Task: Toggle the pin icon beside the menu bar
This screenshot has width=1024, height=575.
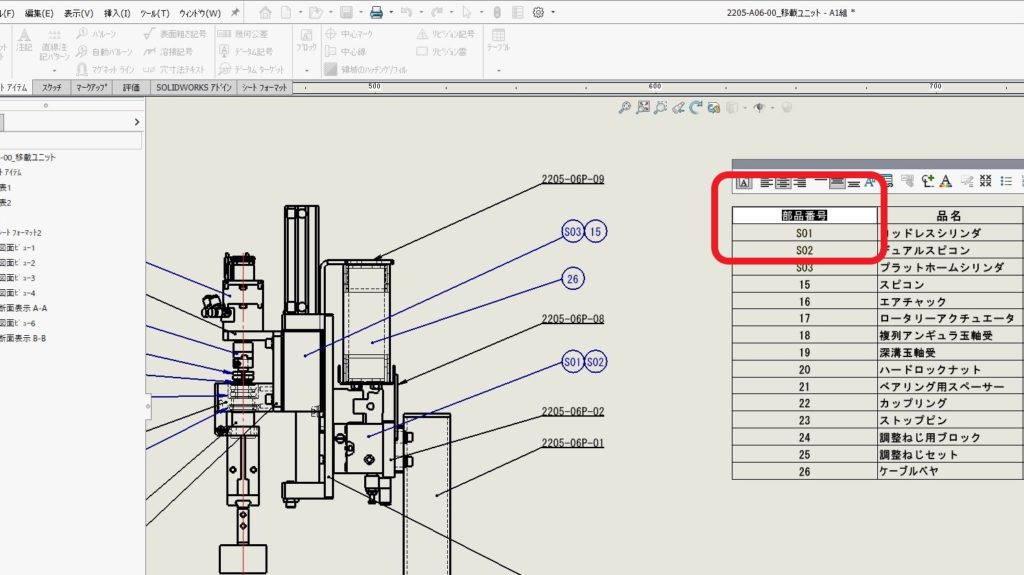Action: point(235,13)
